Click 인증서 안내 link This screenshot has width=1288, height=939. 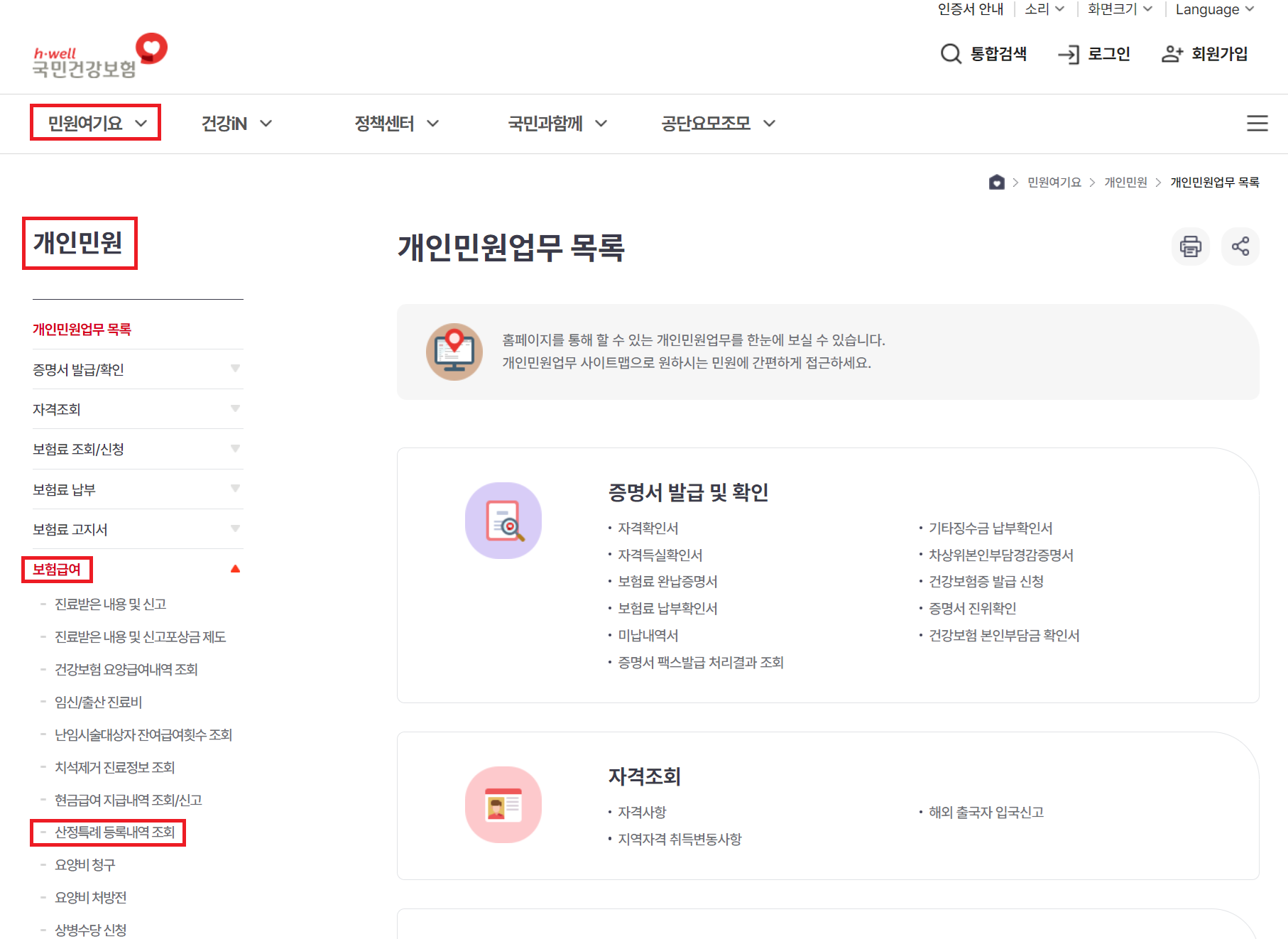(971, 9)
